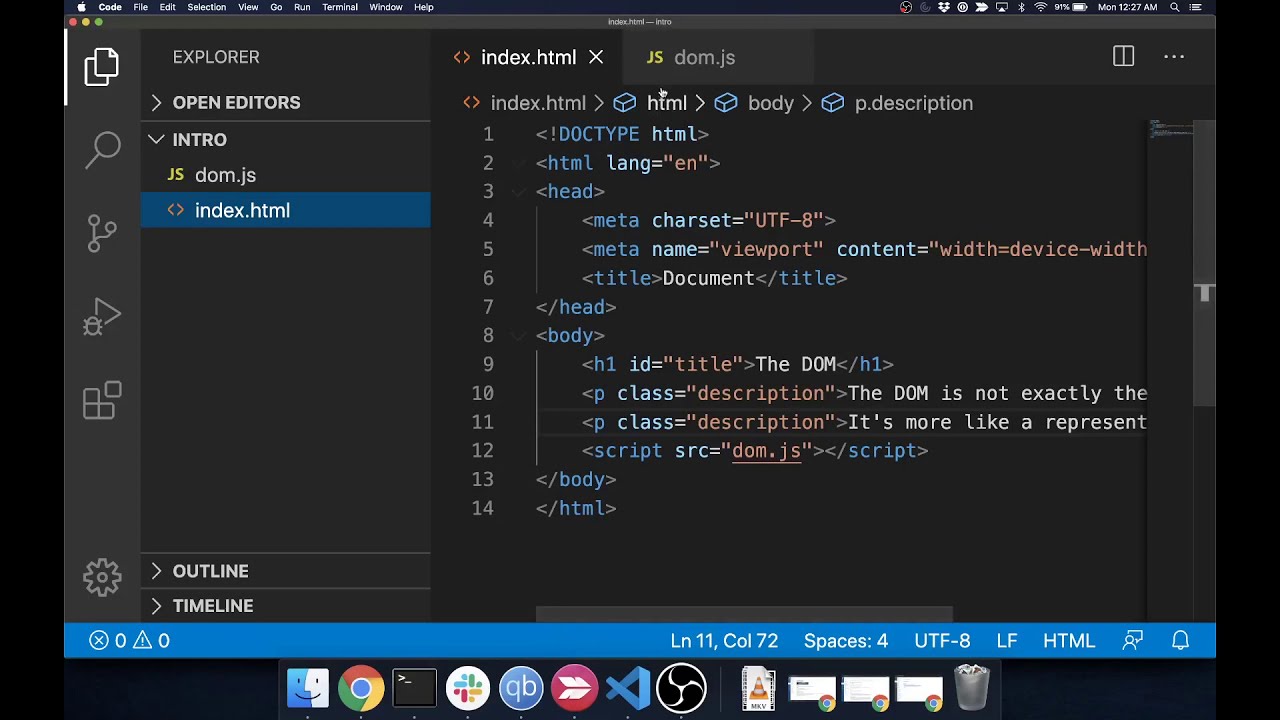Show notifications with the bell icon
This screenshot has width=1280, height=720.
point(1180,641)
